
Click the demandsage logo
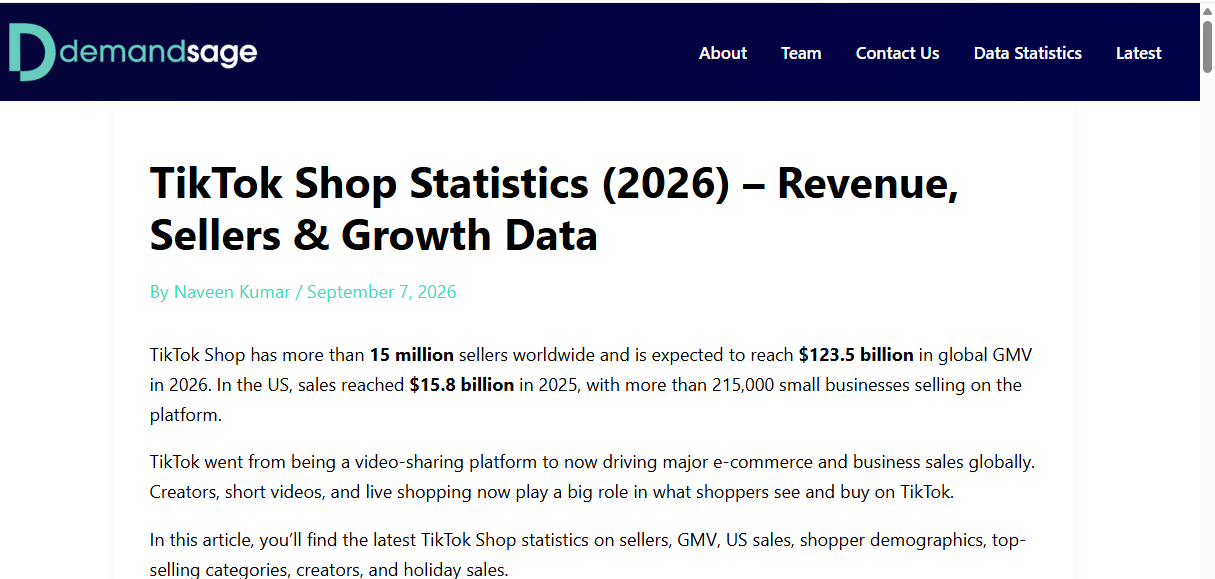132,52
